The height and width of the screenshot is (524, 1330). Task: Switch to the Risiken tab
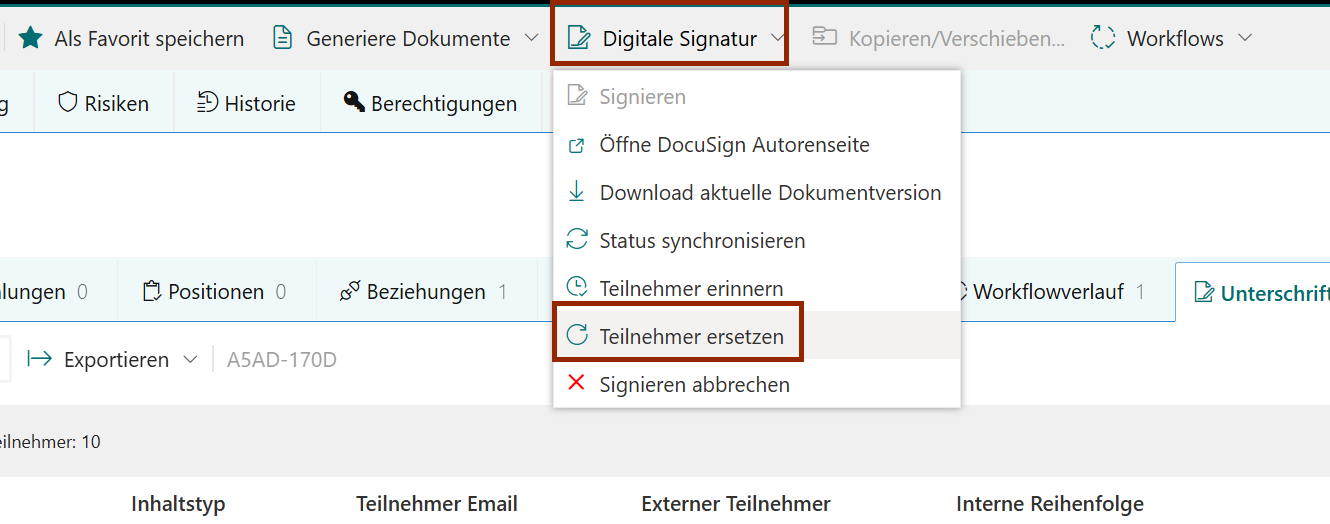click(104, 103)
